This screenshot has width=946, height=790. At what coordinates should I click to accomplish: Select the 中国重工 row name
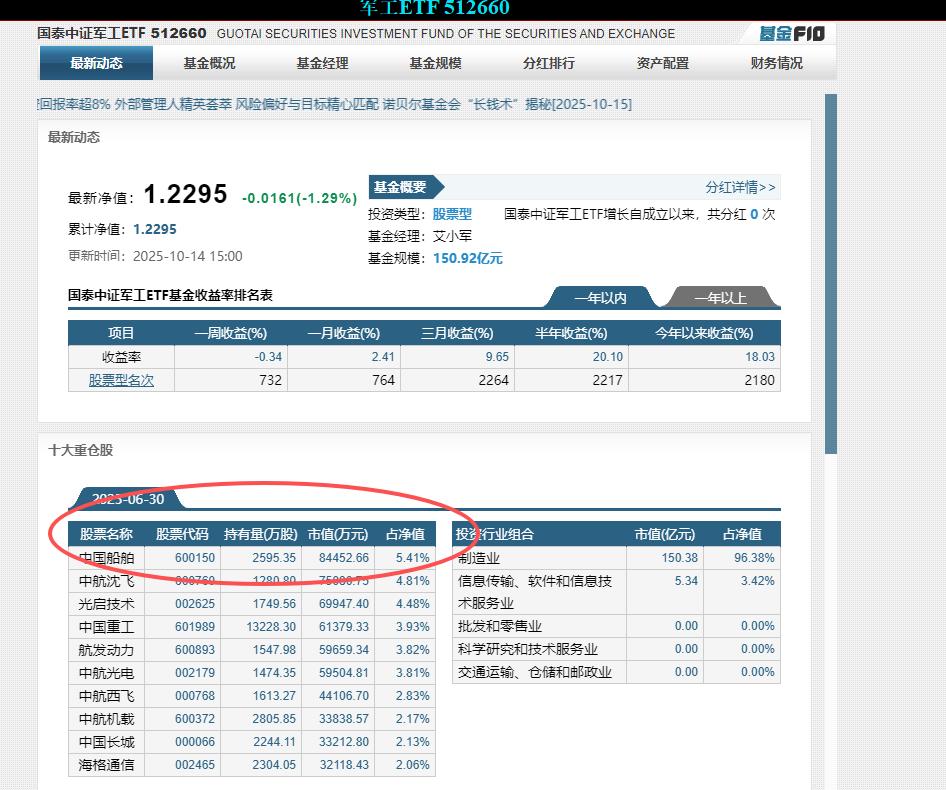click(x=106, y=627)
